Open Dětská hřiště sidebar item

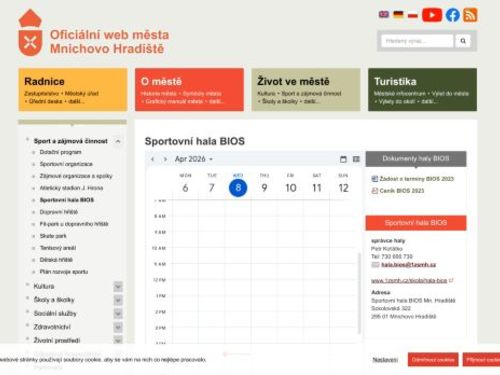click(x=56, y=260)
